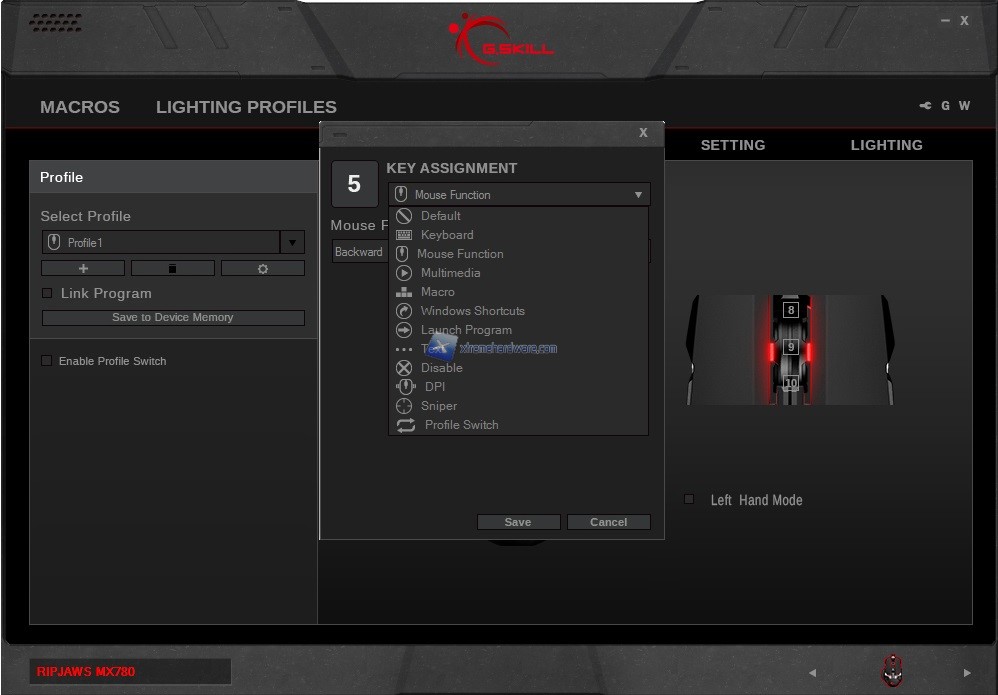Click the mouse device icon at bottom
The height and width of the screenshot is (695, 998).
coord(891,671)
